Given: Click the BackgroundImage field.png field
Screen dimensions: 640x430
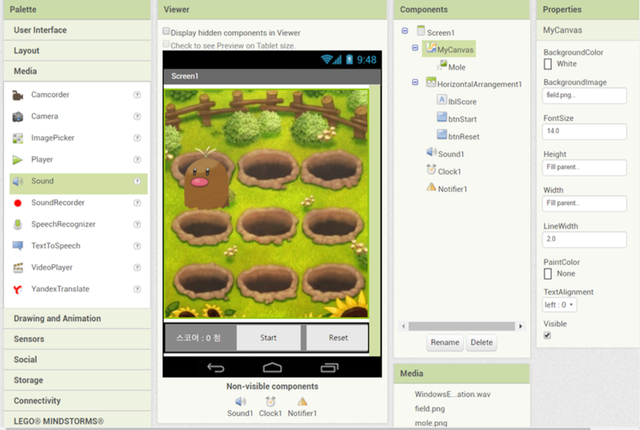Looking at the screenshot, I should click(x=584, y=95).
